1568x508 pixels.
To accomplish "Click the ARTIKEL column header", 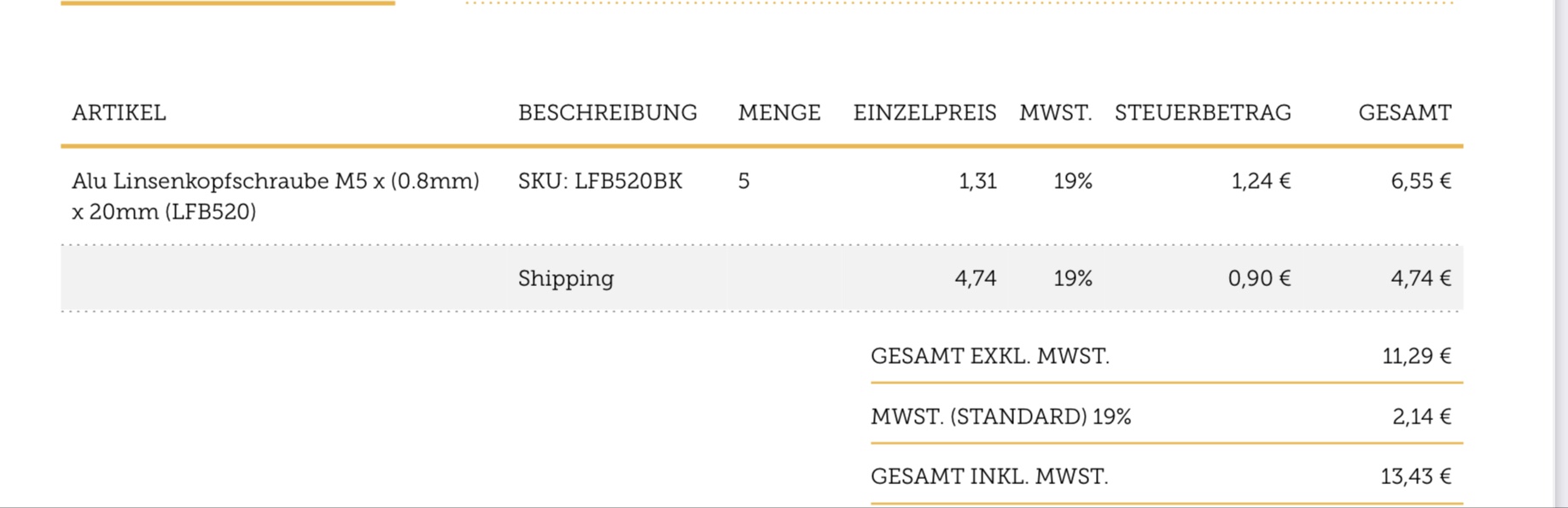I will click(119, 113).
